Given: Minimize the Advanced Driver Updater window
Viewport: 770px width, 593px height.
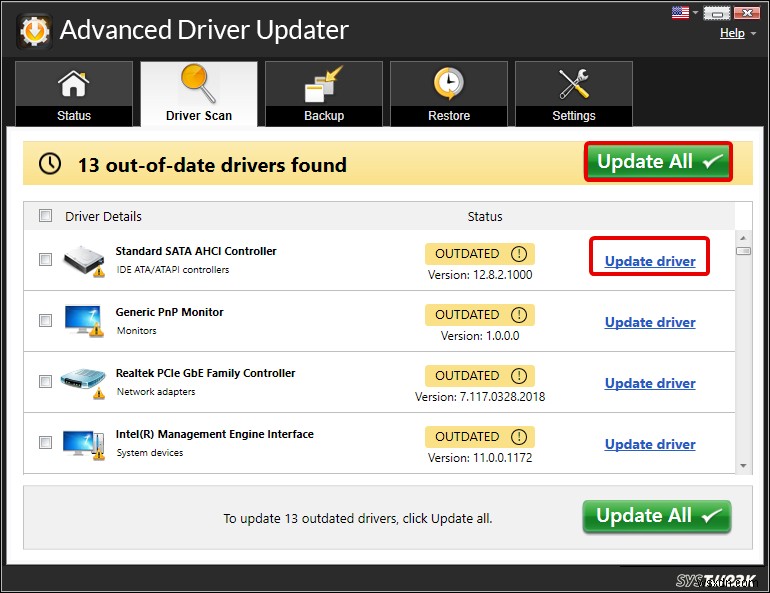Looking at the screenshot, I should pos(717,13).
